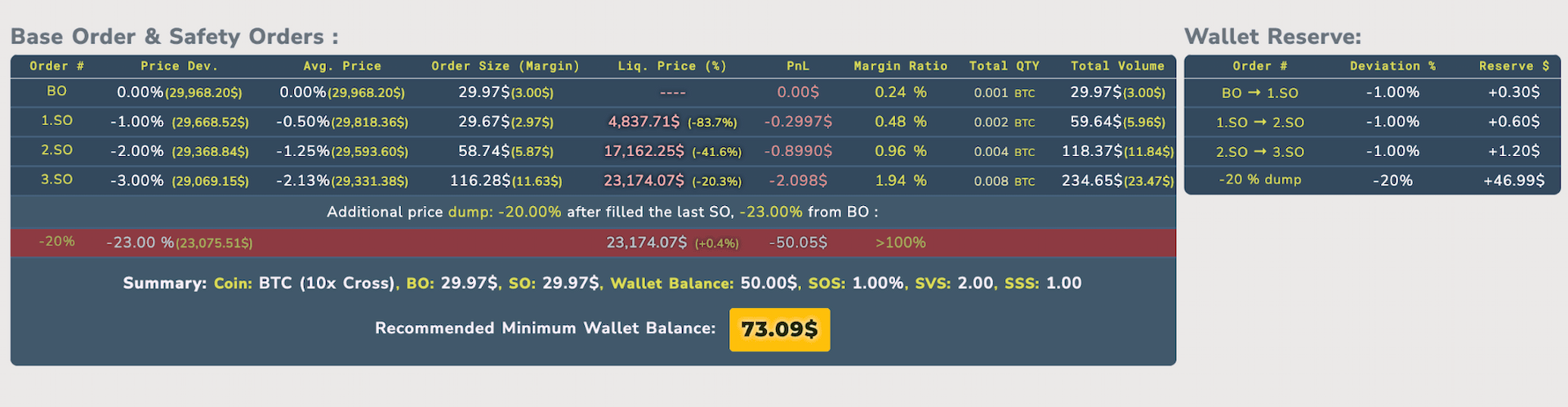Click the Total QTY column header
Viewport: 1568px width, 407px height.
click(x=1004, y=66)
